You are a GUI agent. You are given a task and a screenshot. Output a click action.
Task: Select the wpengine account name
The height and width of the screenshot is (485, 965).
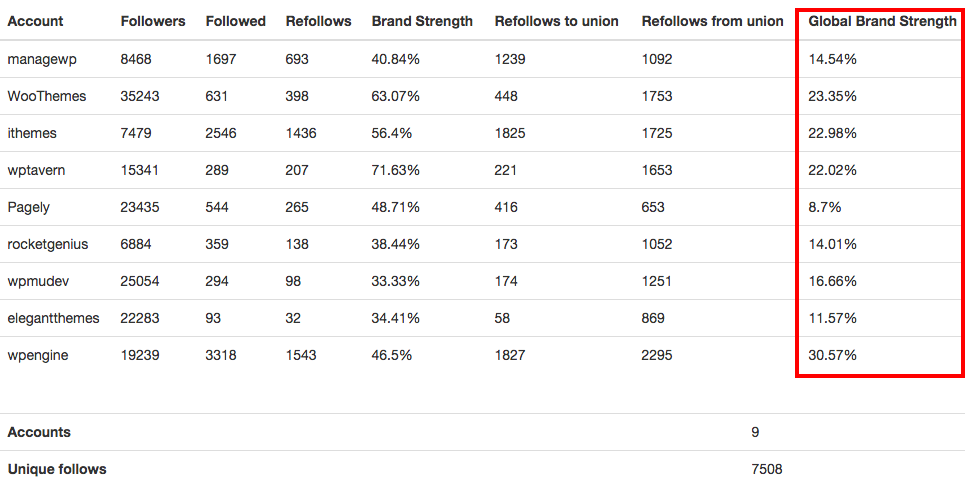pyautogui.click(x=38, y=355)
